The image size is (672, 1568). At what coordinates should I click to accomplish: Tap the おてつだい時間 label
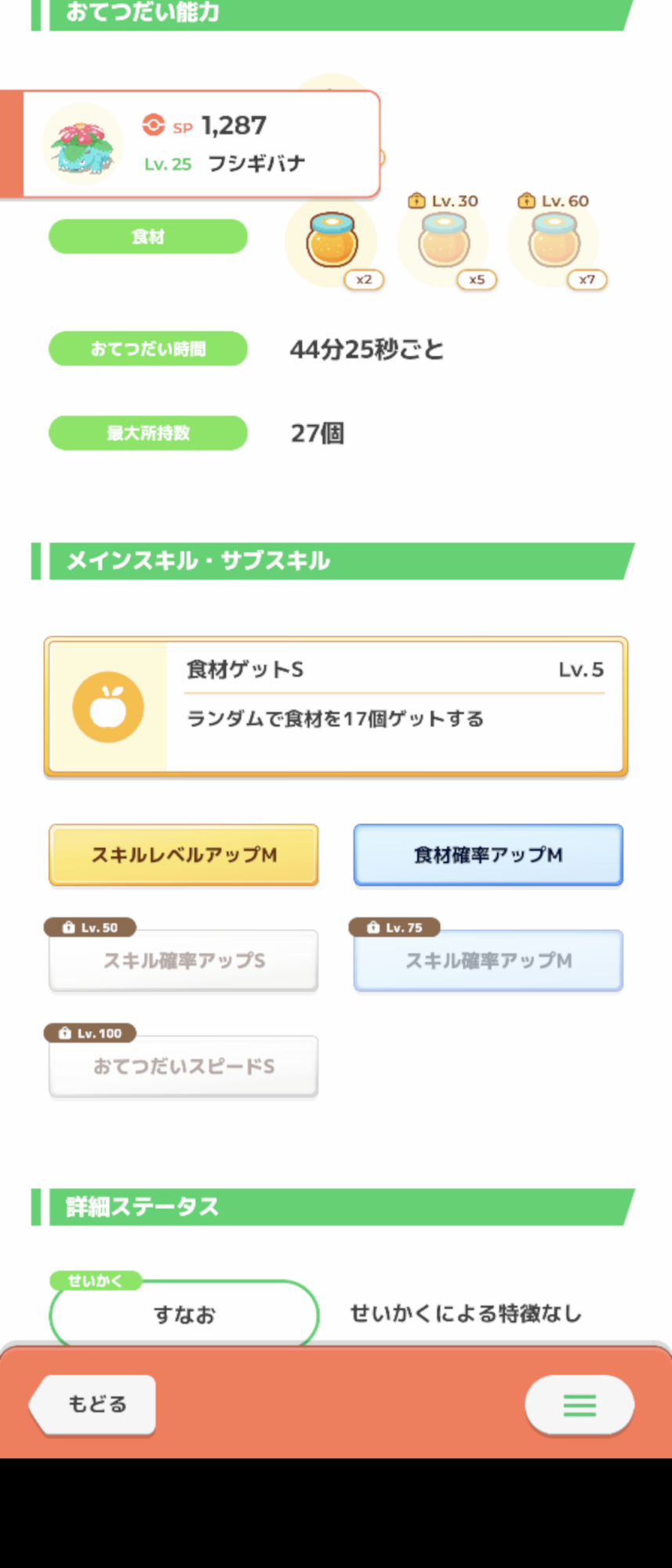(148, 349)
